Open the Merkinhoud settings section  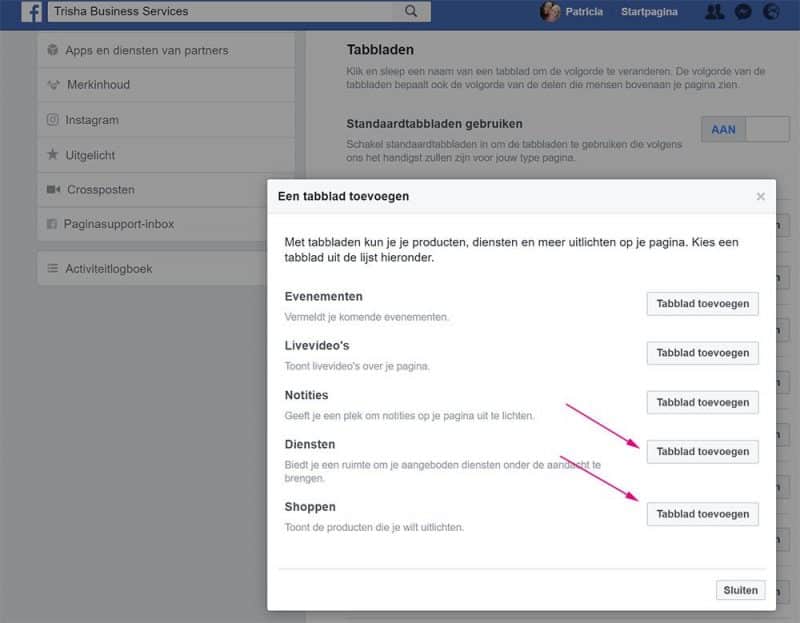pyautogui.click(x=166, y=85)
